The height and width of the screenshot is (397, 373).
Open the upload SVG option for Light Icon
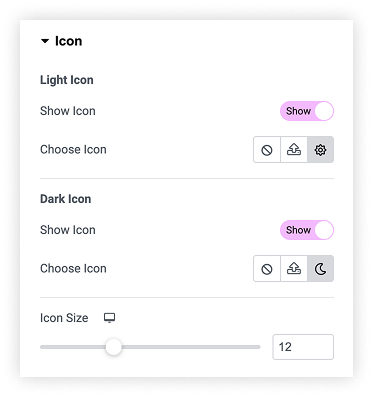(294, 150)
